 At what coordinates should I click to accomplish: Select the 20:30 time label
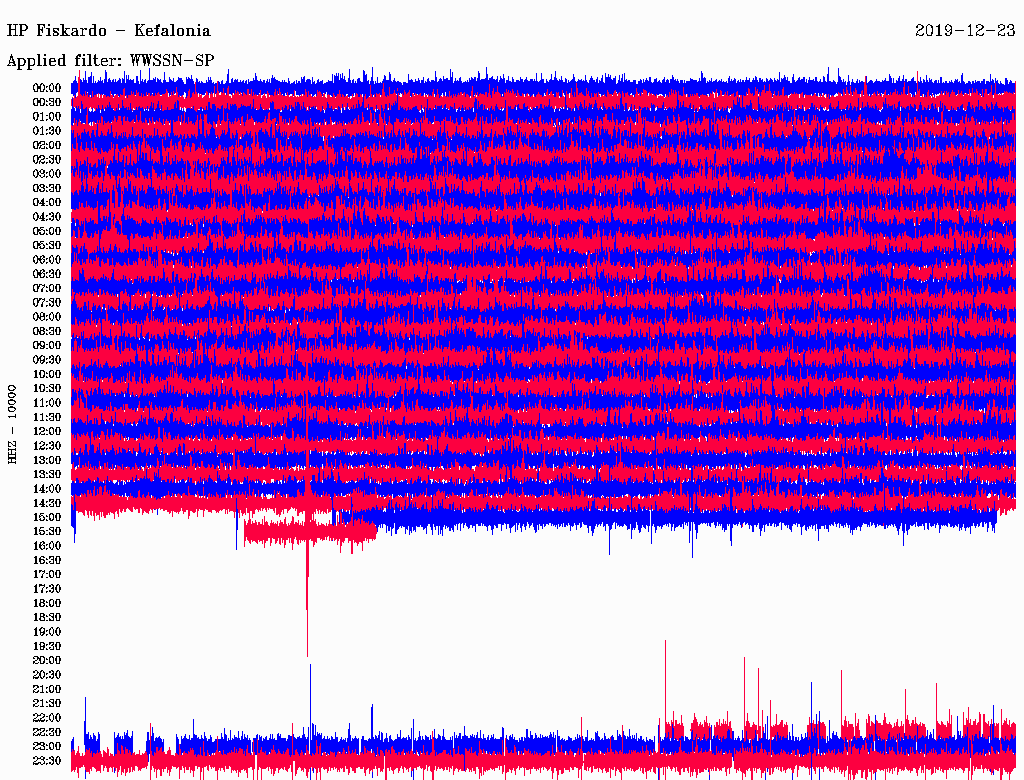[x=47, y=675]
